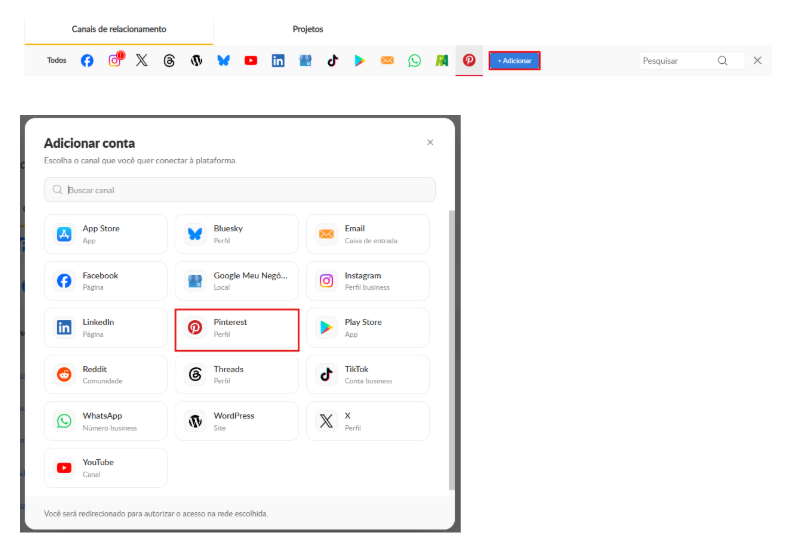
Task: Click the dialog's vertical scrollbar
Action: point(452,350)
